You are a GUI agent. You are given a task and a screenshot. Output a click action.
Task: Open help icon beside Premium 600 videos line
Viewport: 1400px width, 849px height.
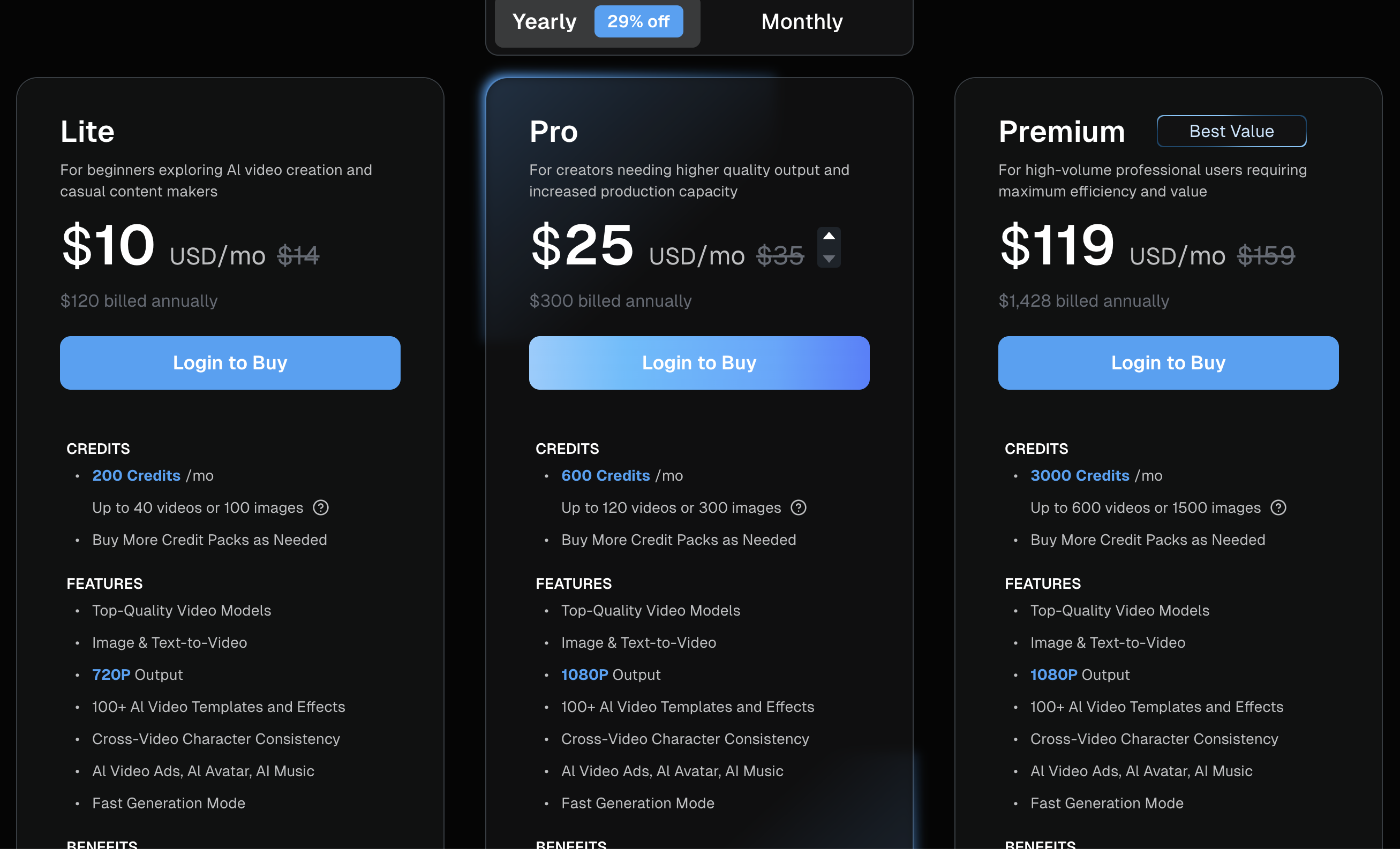[x=1278, y=507]
